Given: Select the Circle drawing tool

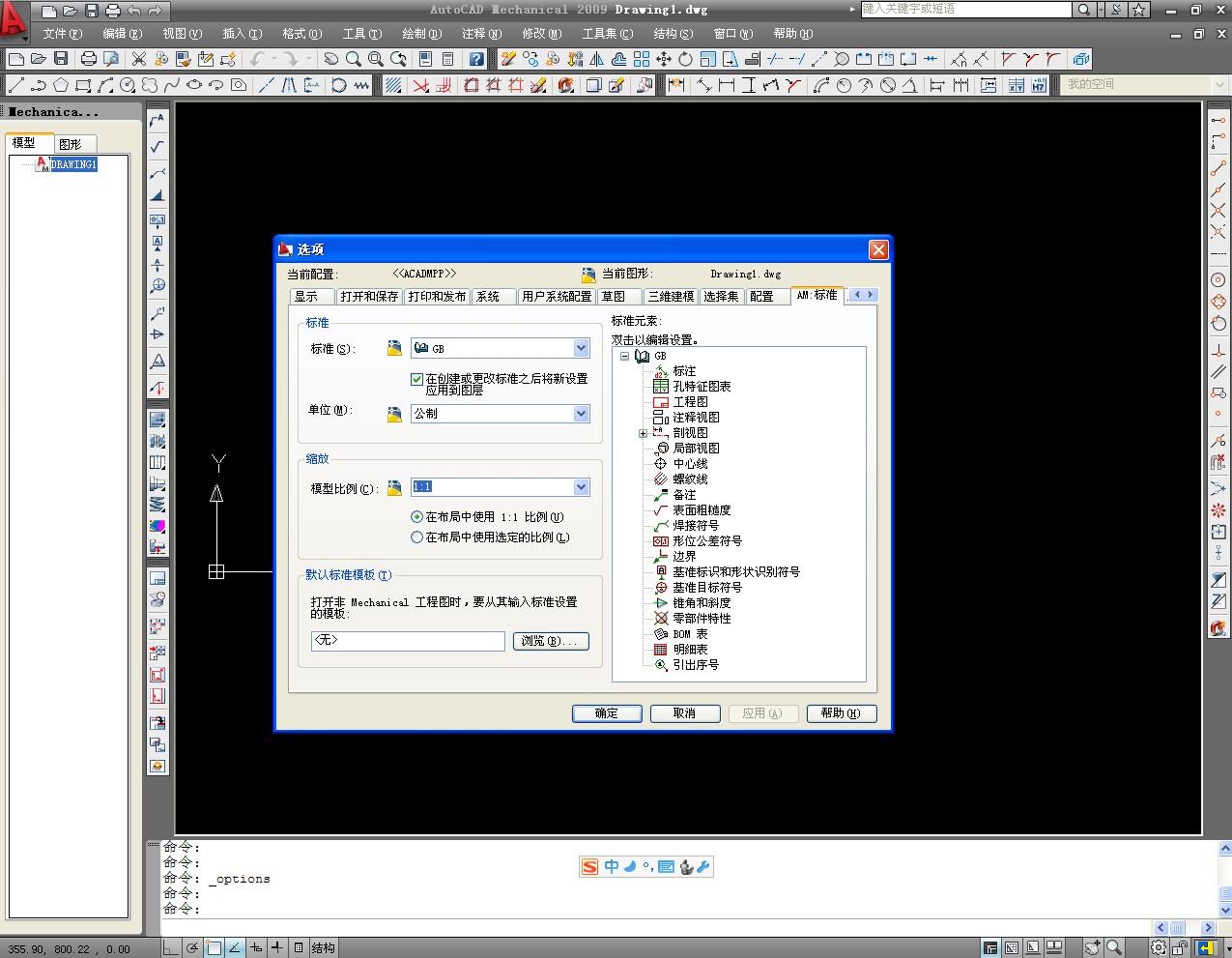Looking at the screenshot, I should (x=128, y=85).
